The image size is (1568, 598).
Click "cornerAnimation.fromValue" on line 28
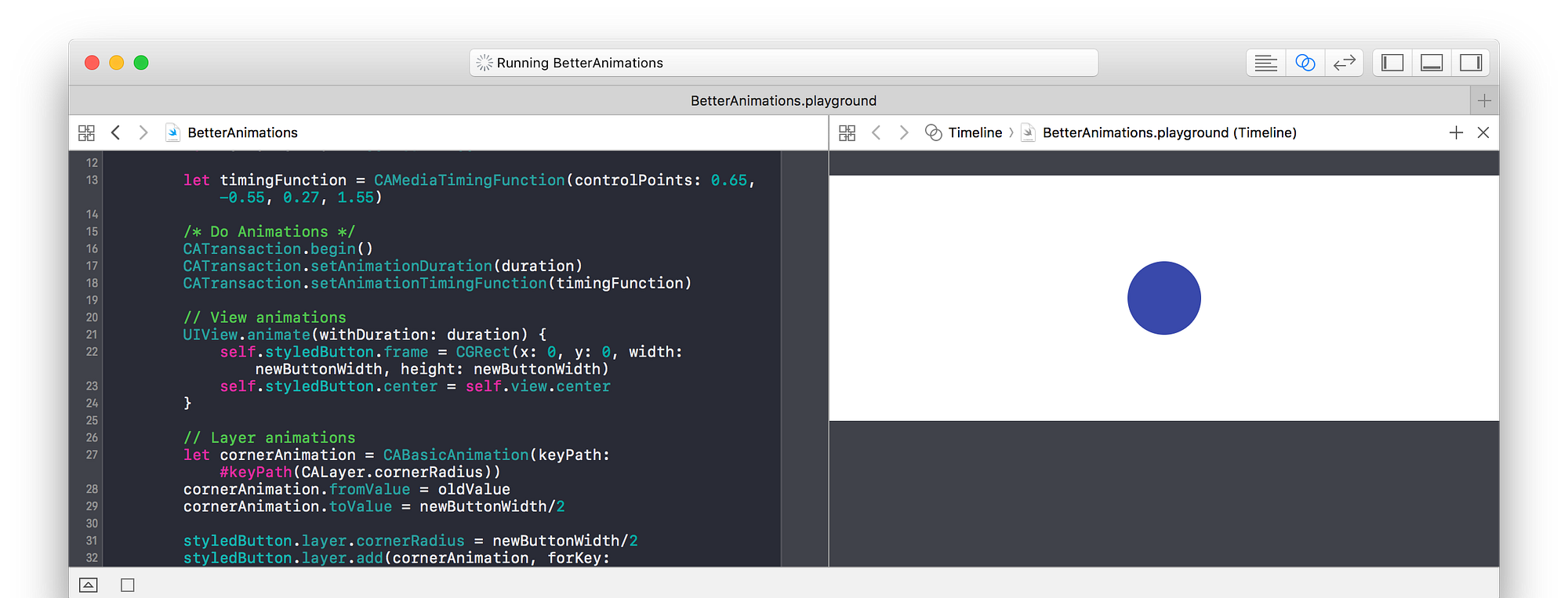click(296, 489)
